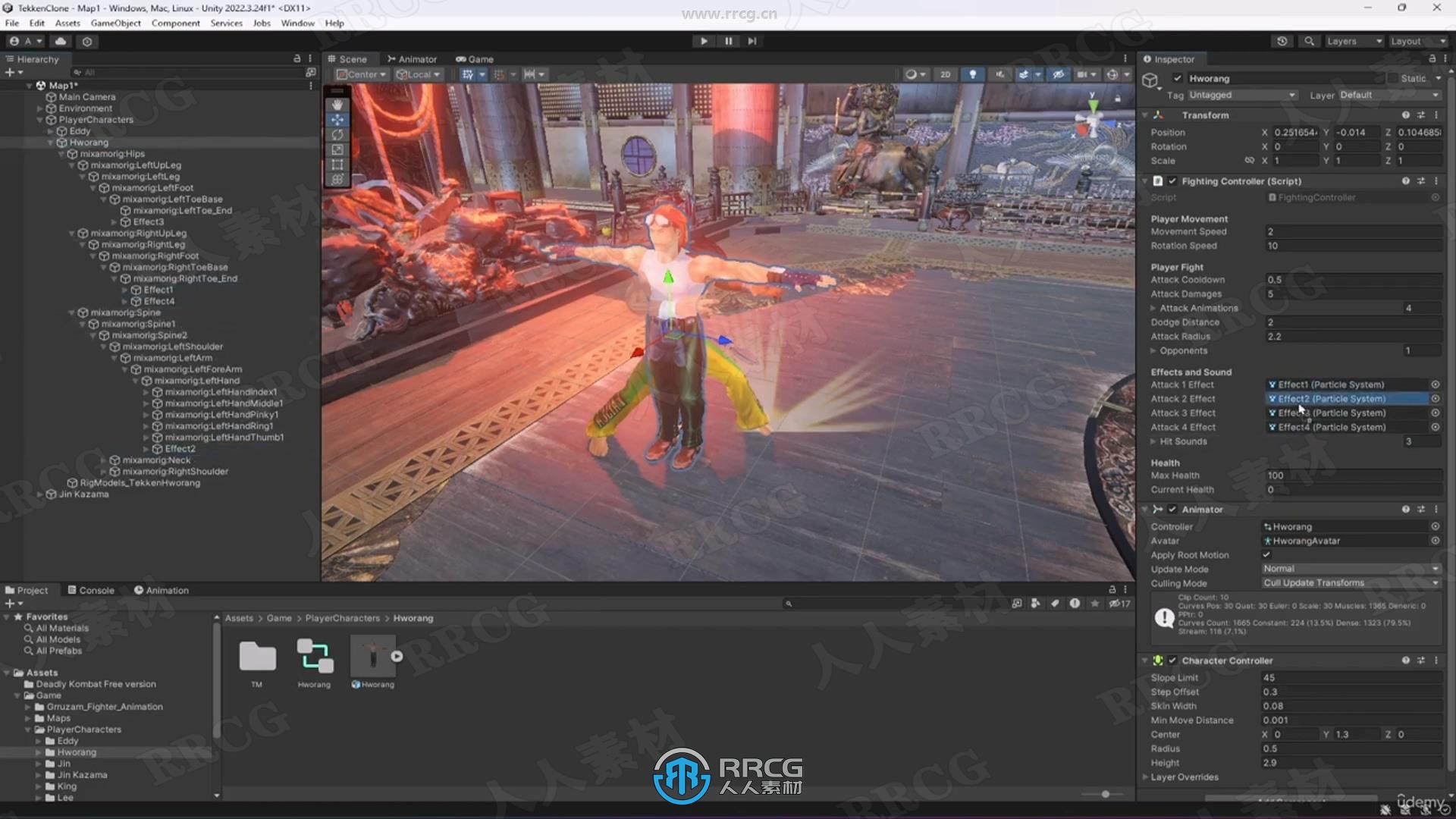Screen dimensions: 1456x819
Task: Click the Movement Speed input field
Action: coord(1354,232)
